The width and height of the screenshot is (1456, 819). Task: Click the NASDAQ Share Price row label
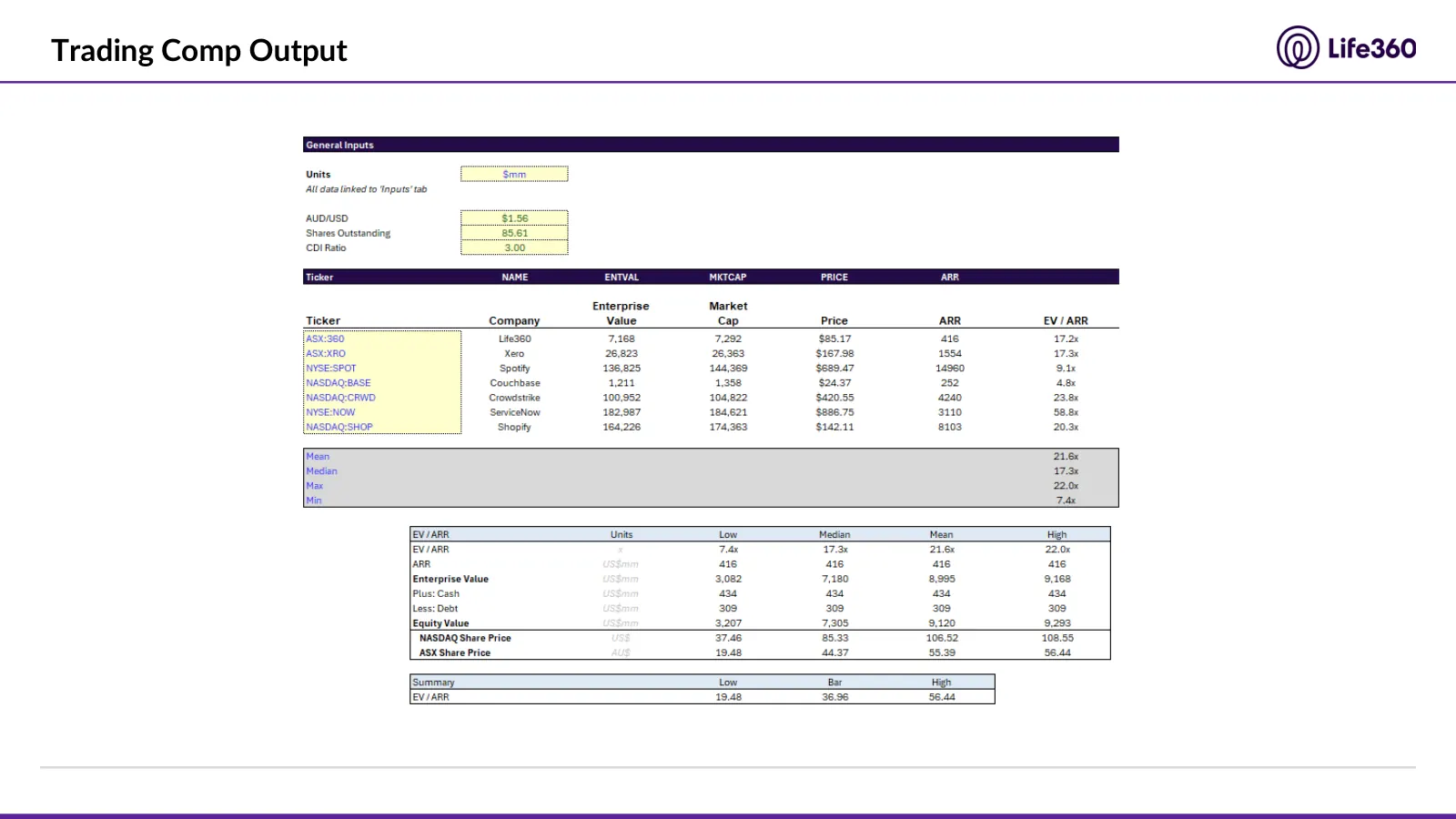465,638
